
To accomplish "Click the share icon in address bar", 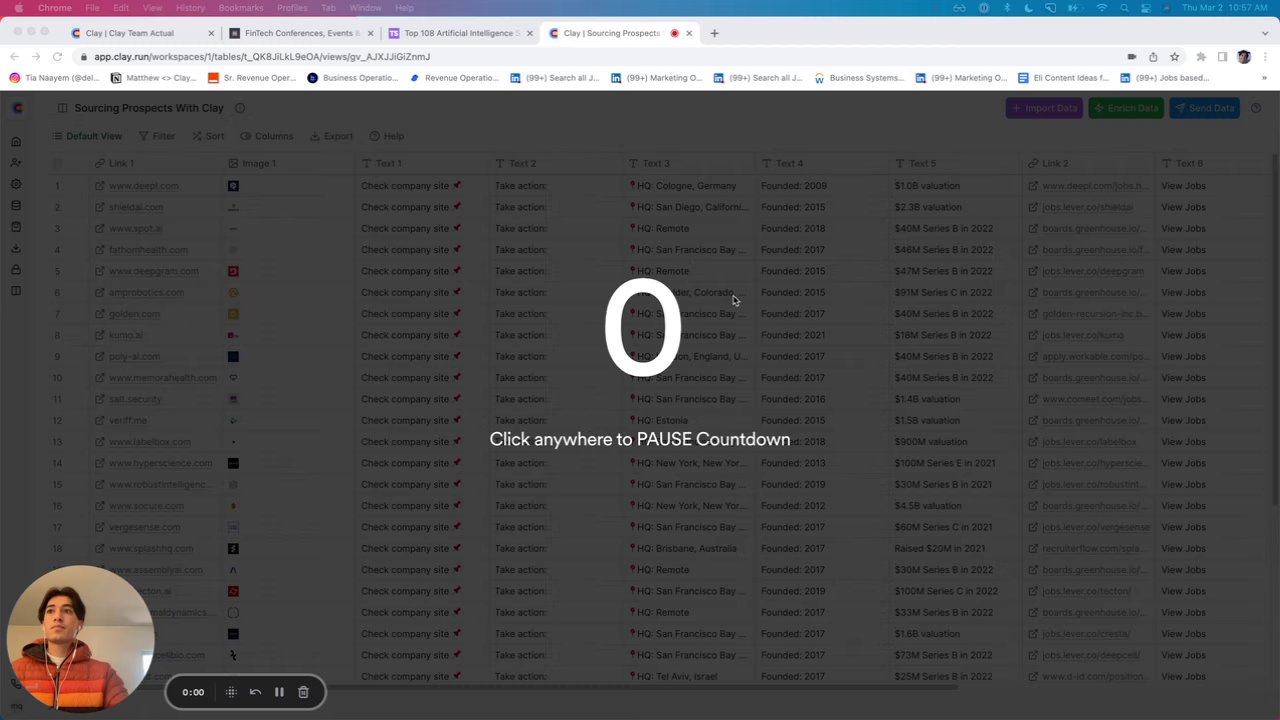I will [x=1153, y=57].
